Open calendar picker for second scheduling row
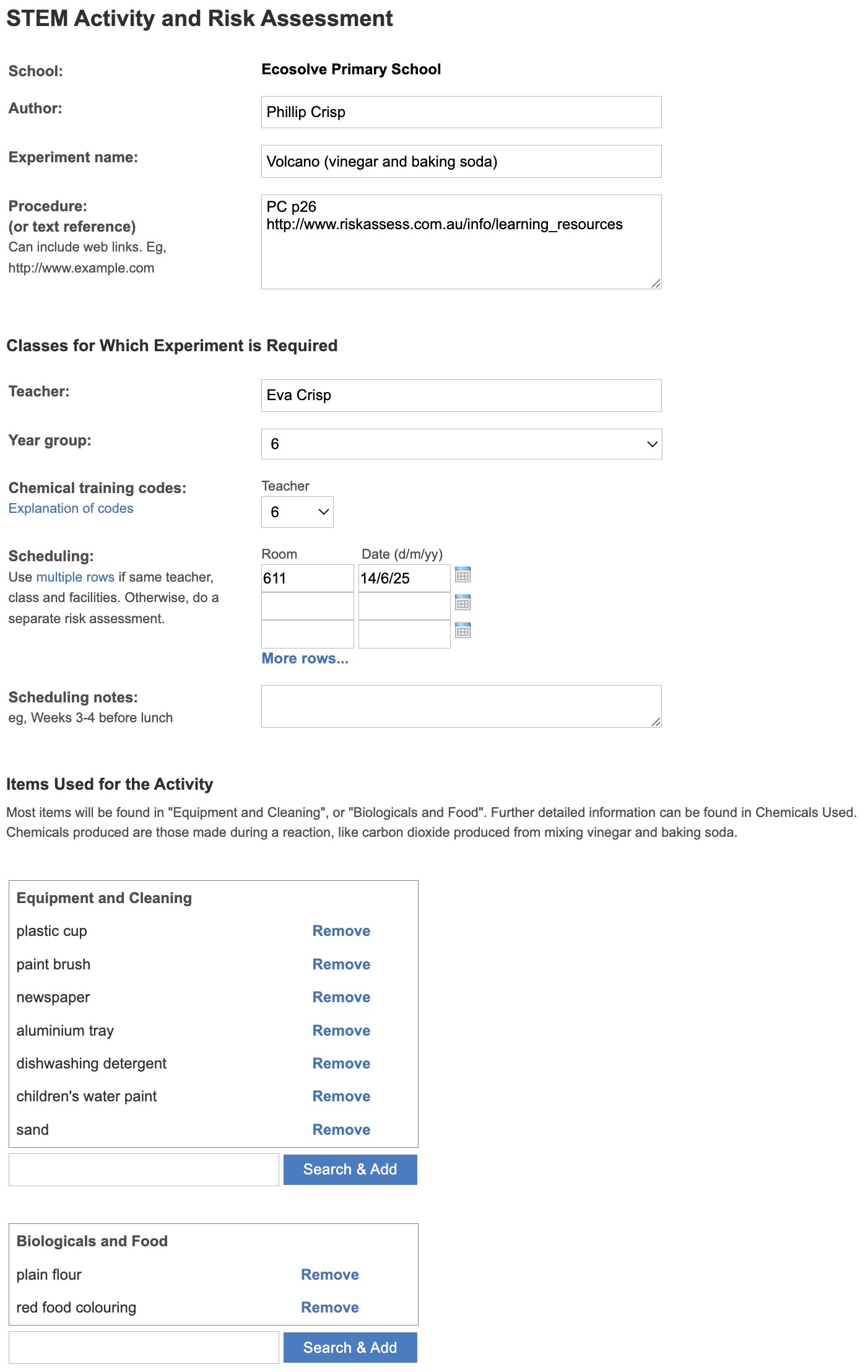868x1372 pixels. click(x=462, y=603)
